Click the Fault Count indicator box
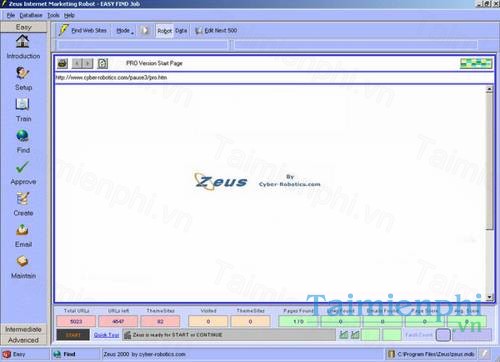Viewport: 500px width, 362px height. (x=443, y=335)
